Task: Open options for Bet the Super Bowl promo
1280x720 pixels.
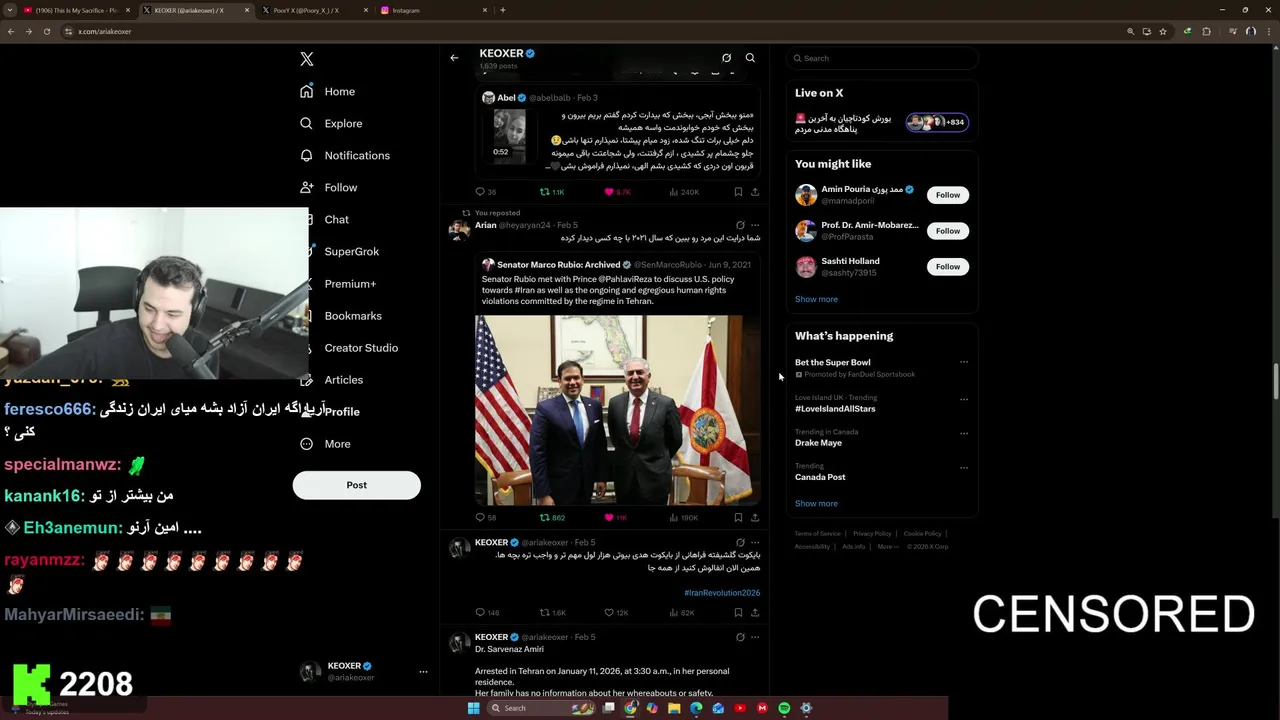Action: pos(964,362)
